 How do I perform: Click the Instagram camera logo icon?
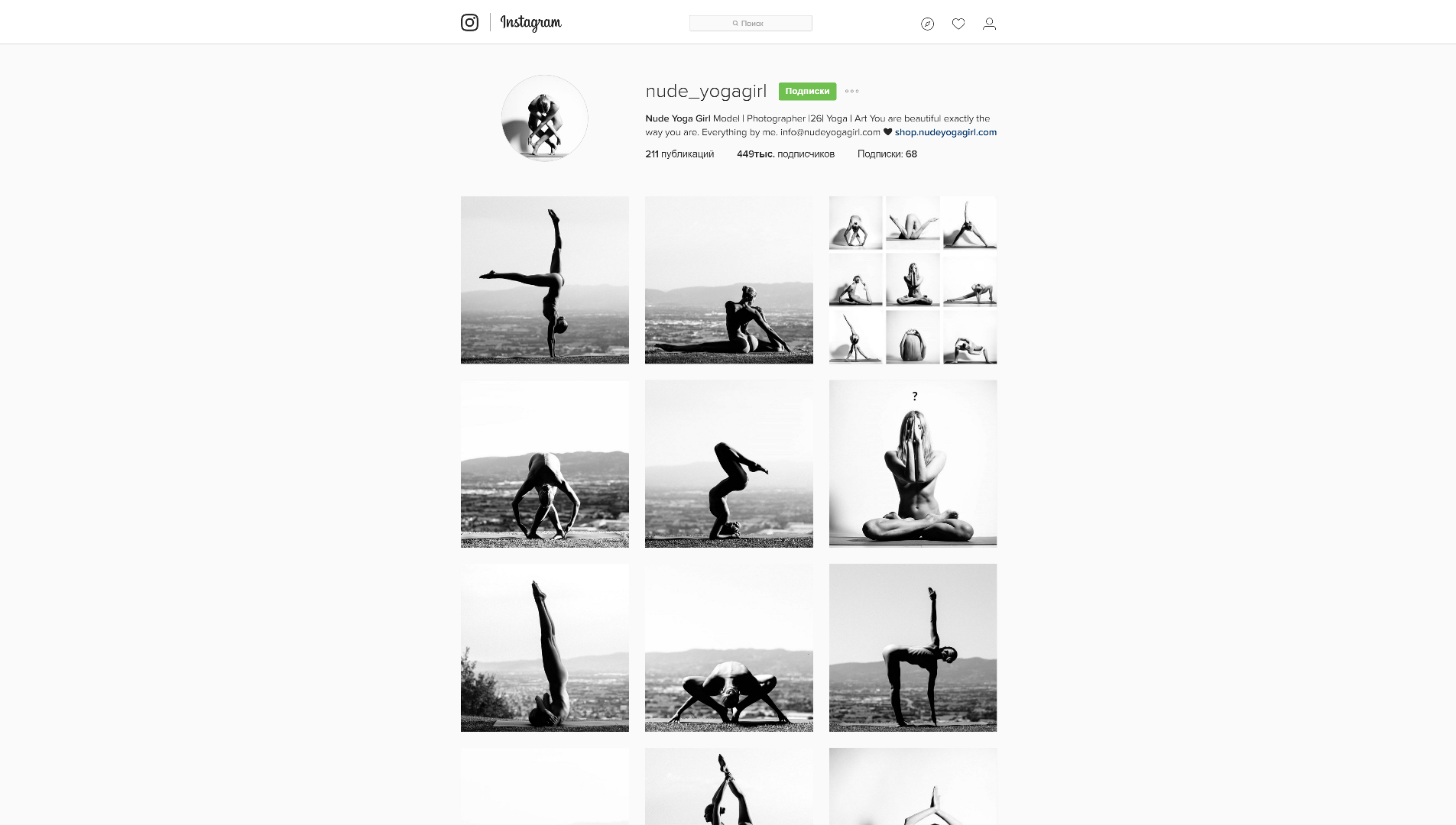click(469, 23)
